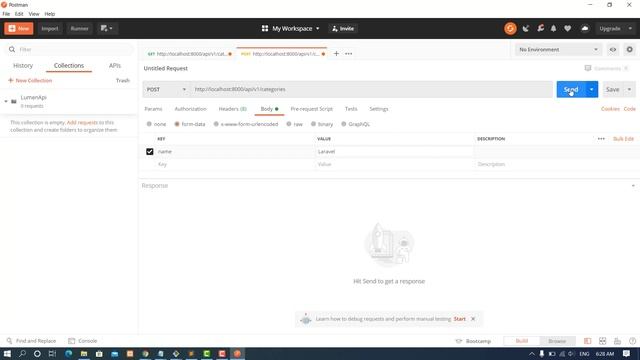
Task: Open the Runner
Action: click(79, 29)
